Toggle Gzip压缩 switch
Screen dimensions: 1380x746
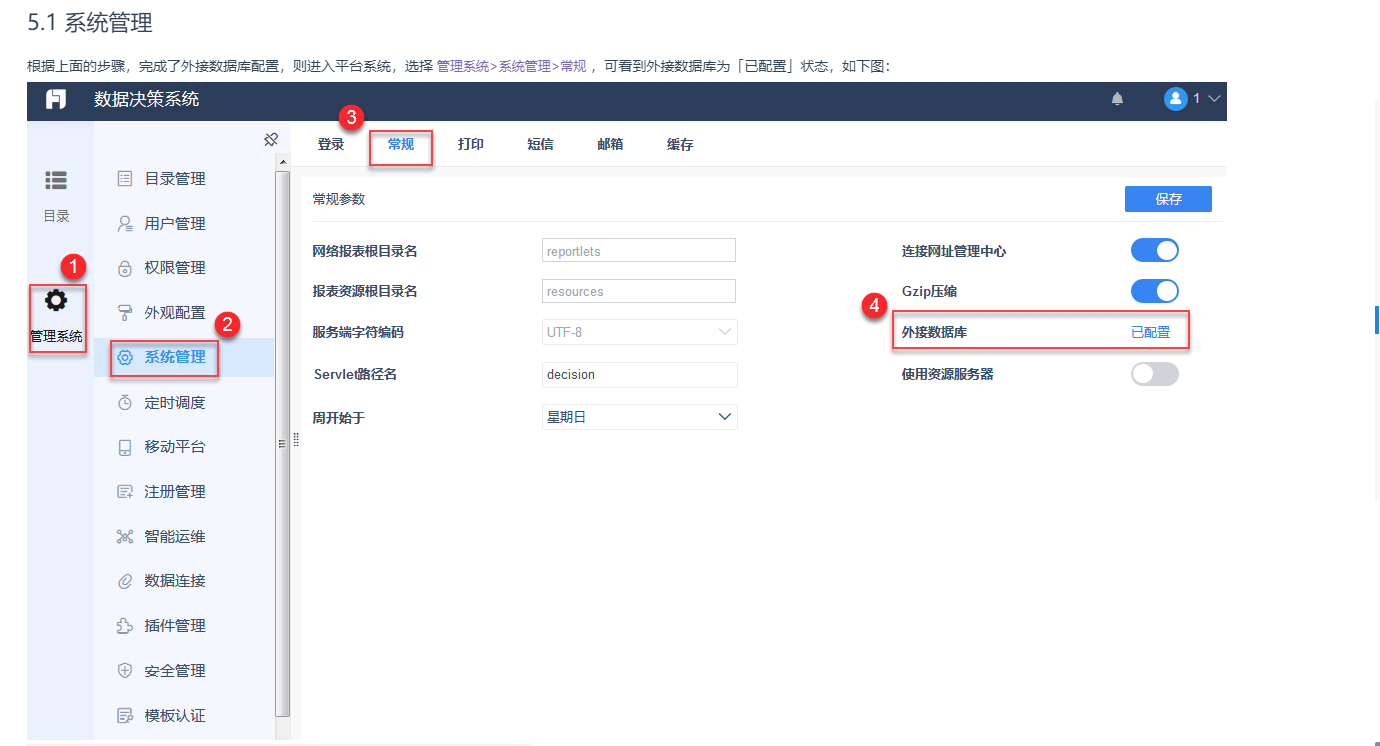1155,291
